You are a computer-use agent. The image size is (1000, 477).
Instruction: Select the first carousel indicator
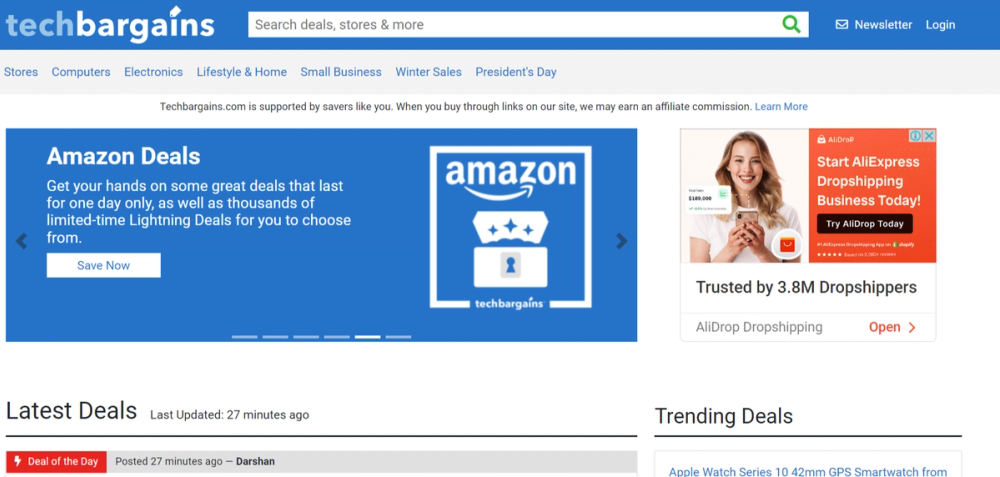pyautogui.click(x=245, y=337)
